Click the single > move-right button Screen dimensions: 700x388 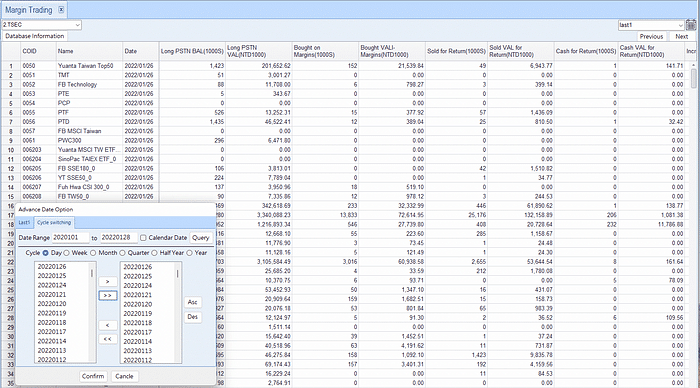tap(108, 281)
